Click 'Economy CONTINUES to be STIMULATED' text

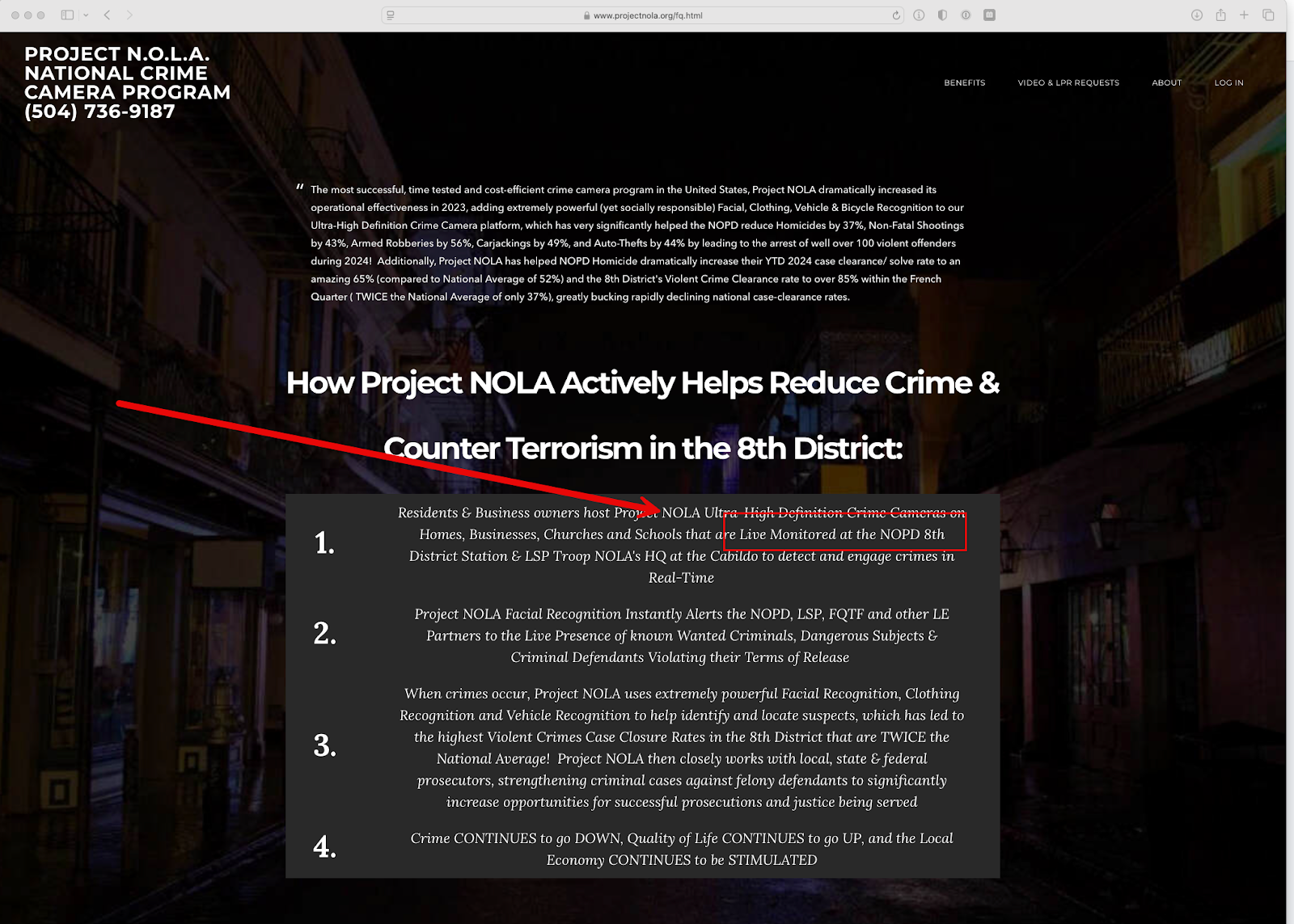(x=682, y=860)
